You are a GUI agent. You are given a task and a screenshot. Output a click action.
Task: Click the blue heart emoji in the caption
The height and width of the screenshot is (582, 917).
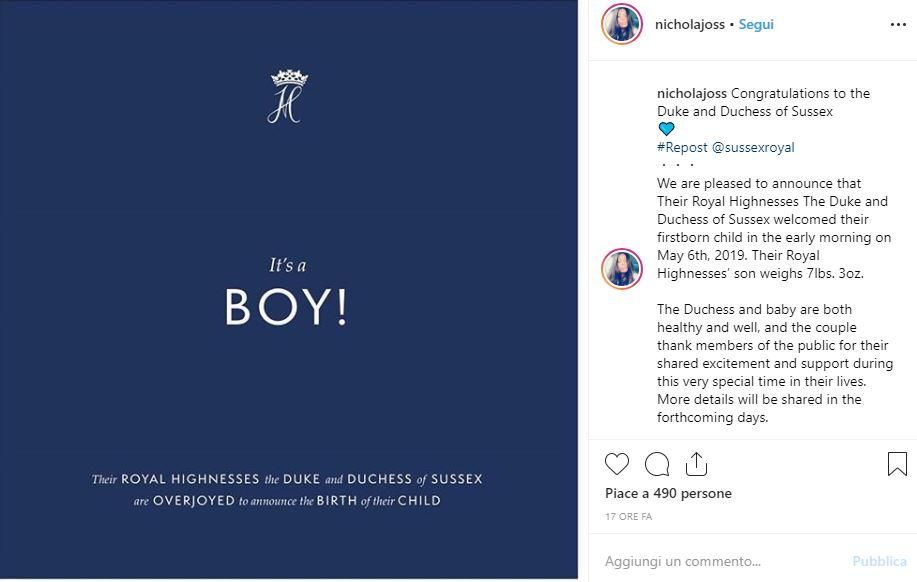point(666,128)
